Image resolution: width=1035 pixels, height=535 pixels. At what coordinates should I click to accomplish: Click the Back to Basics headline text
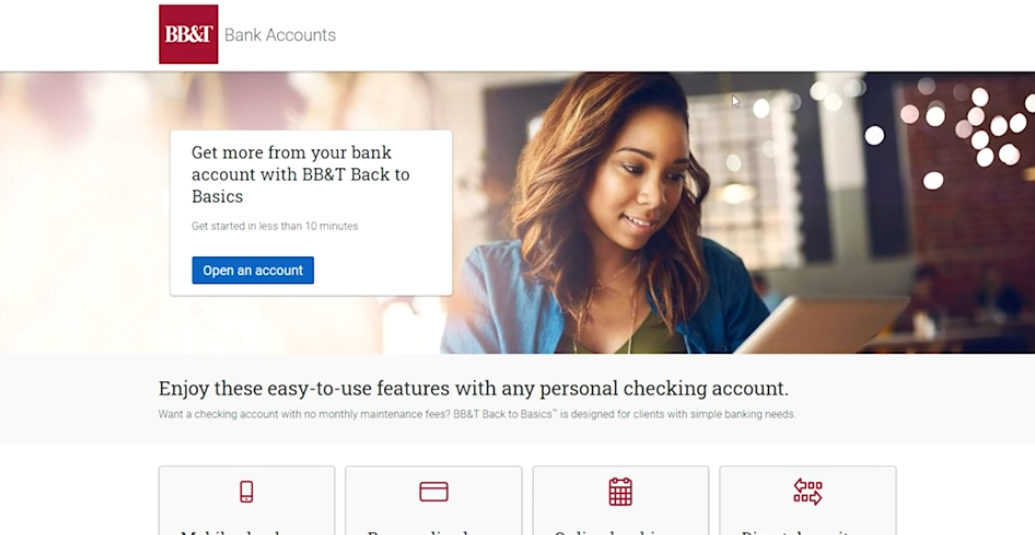(x=300, y=174)
